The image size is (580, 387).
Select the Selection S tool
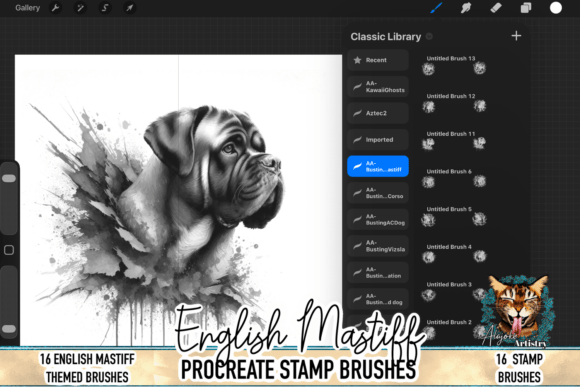(x=105, y=8)
